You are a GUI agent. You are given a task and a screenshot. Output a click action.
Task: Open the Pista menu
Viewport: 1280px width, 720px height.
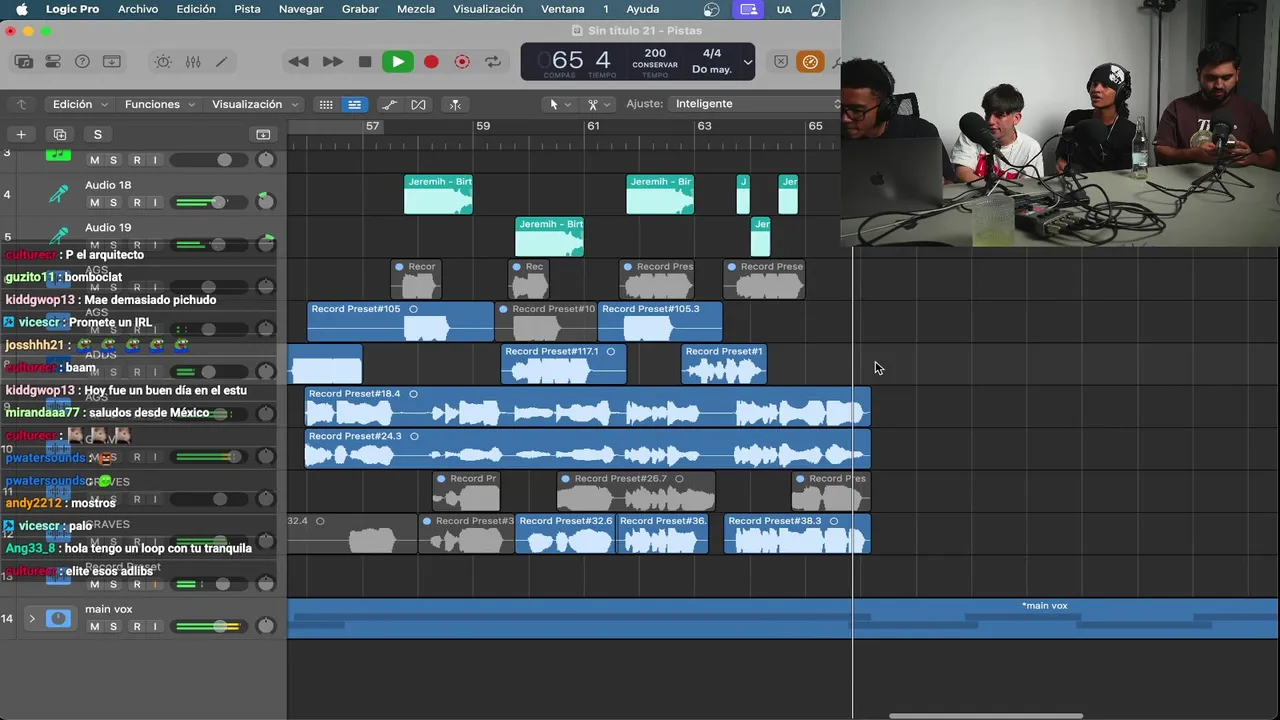click(247, 9)
